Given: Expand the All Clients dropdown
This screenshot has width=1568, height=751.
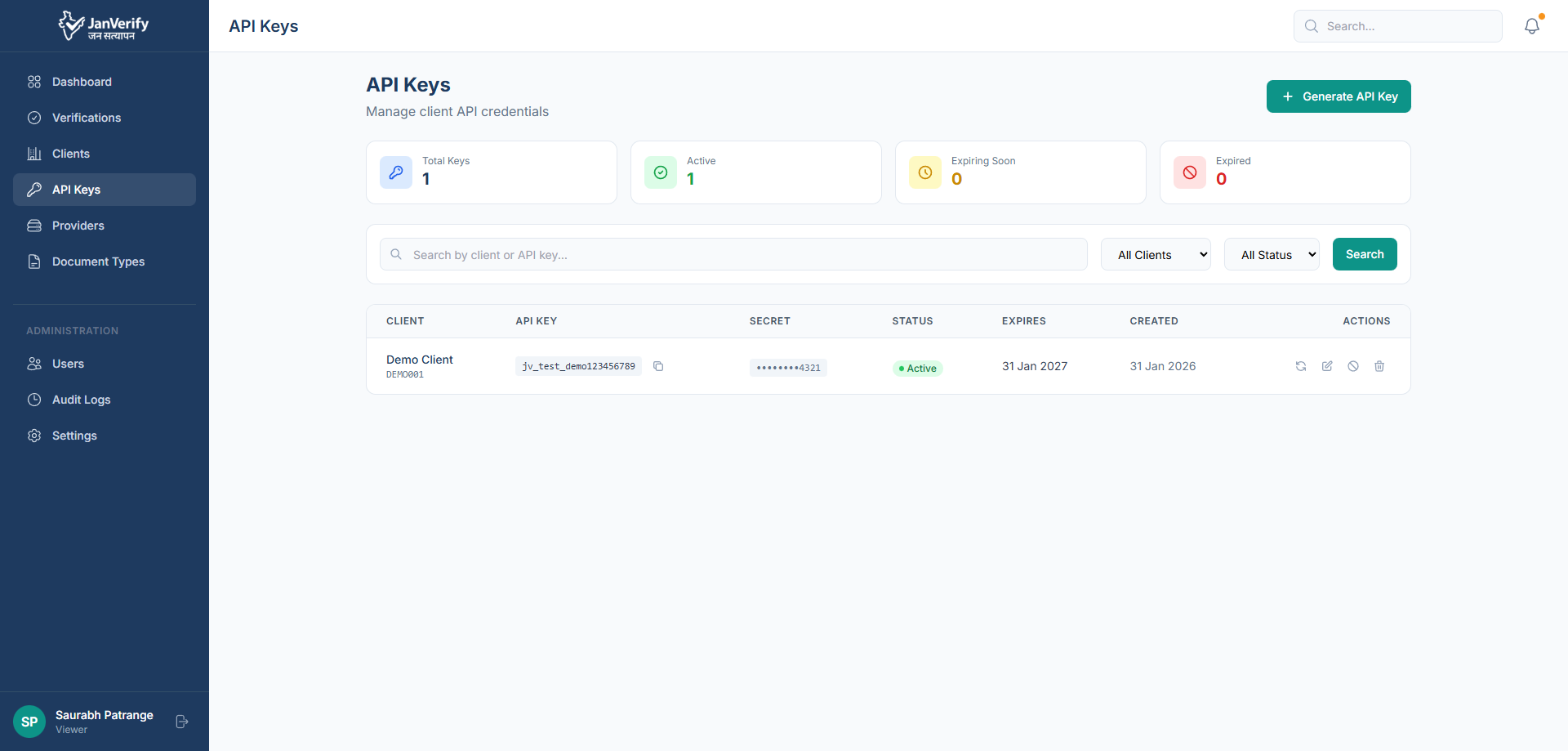Looking at the screenshot, I should coord(1156,255).
